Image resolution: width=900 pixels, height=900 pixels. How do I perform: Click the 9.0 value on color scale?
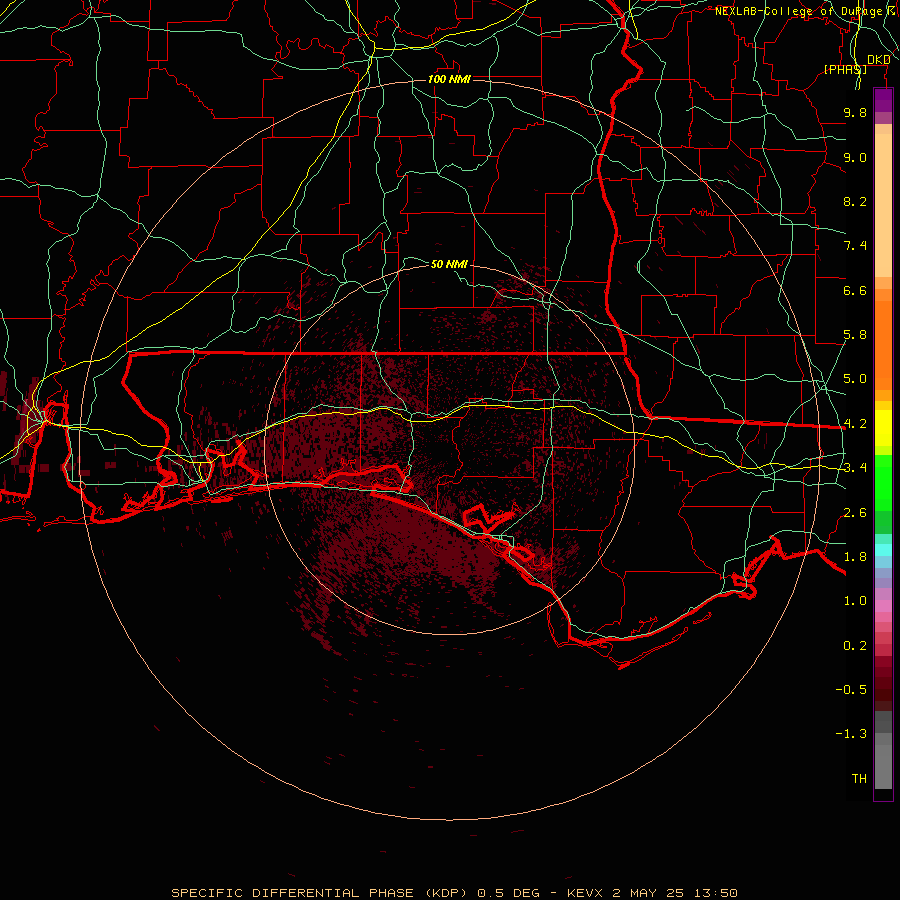855,157
